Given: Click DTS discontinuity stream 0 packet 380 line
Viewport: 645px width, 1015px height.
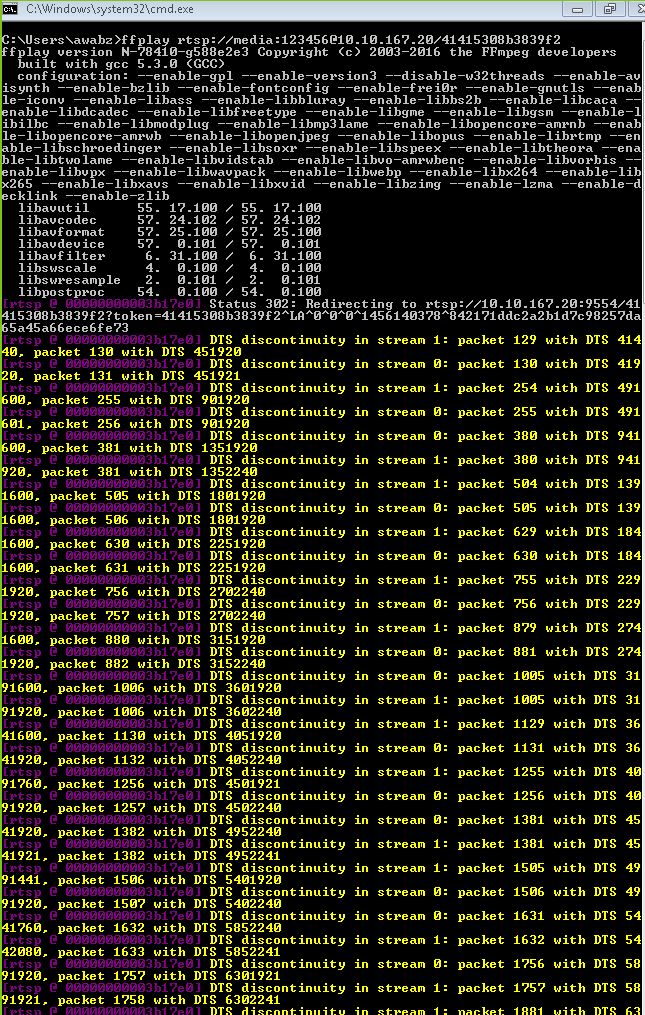Looking at the screenshot, I should 321,436.
